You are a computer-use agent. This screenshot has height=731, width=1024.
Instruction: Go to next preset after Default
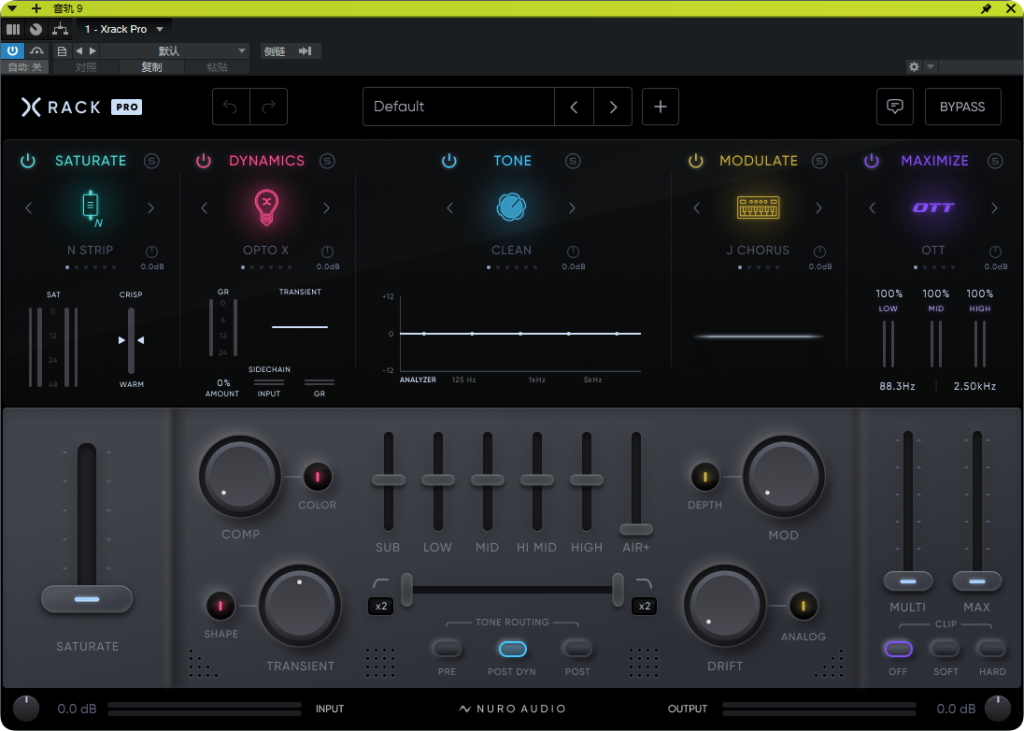(x=613, y=107)
